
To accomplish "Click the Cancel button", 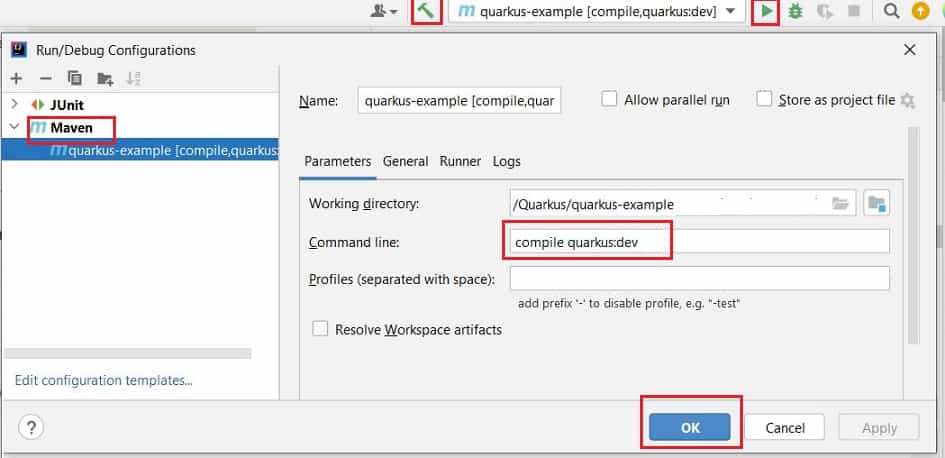I will 785,428.
